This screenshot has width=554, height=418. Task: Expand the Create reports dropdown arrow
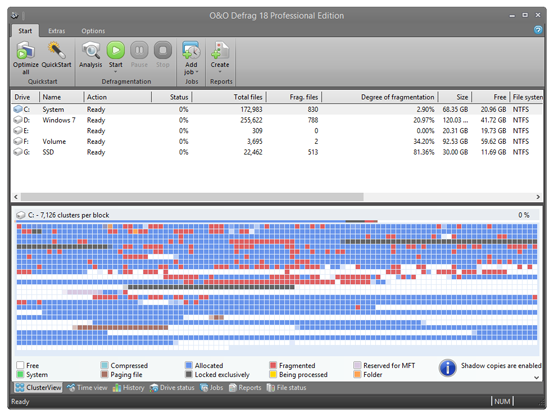coord(220,72)
